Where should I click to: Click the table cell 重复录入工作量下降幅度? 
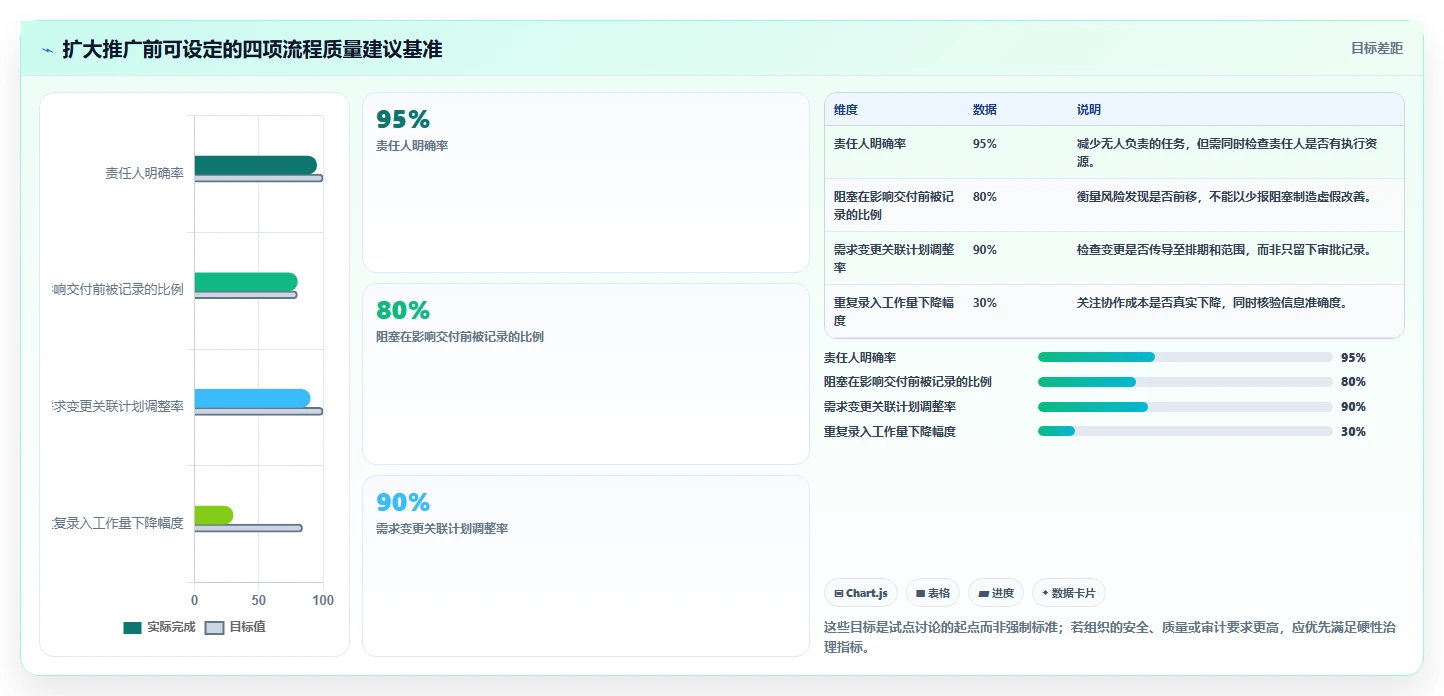[x=894, y=312]
